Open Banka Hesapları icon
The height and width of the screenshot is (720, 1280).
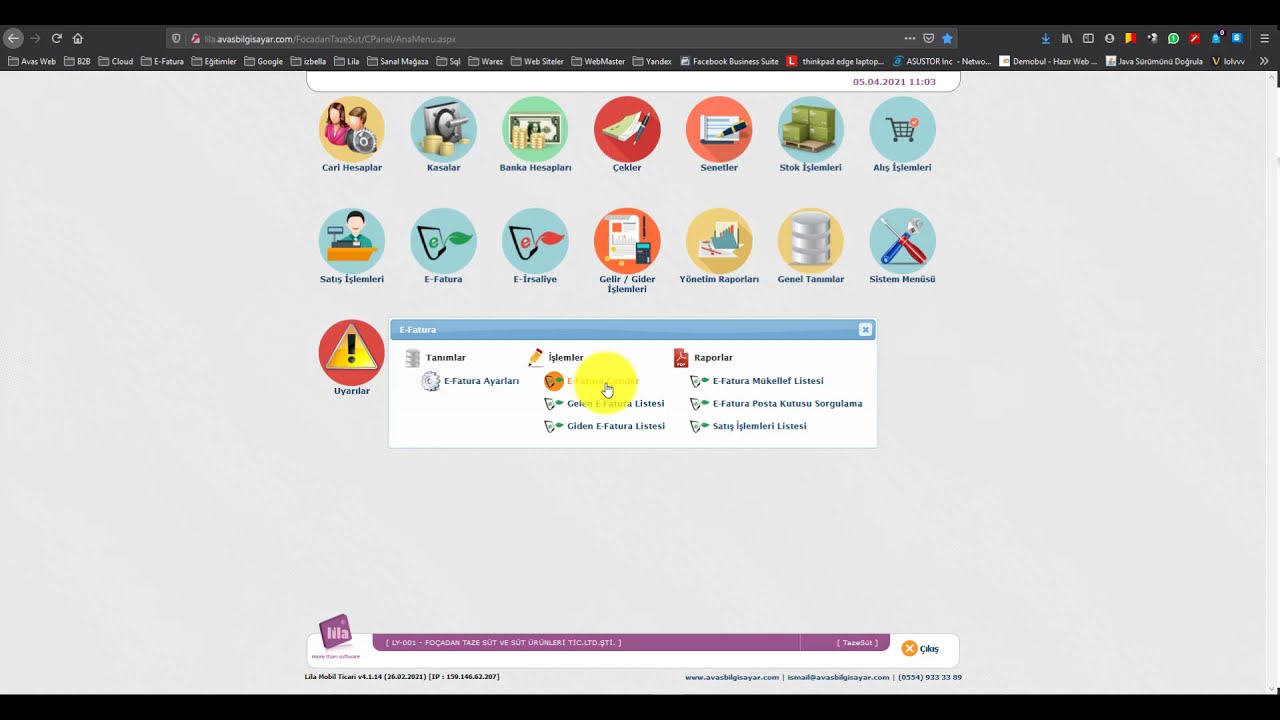[535, 130]
